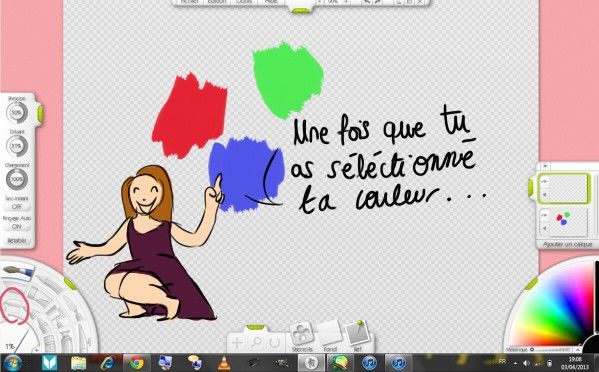
Task: Collapse the top menu bar green tab
Action: [x=300, y=11]
